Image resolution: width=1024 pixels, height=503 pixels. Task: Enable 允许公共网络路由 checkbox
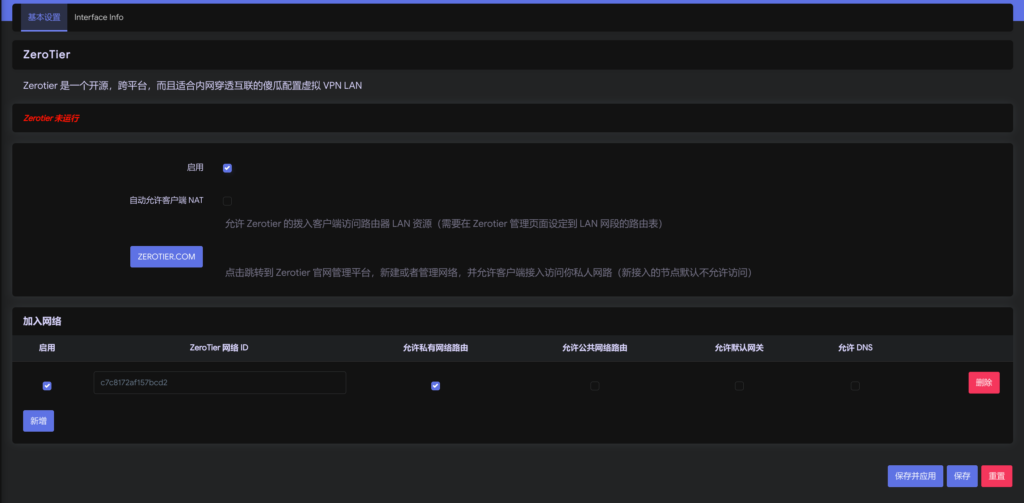595,386
